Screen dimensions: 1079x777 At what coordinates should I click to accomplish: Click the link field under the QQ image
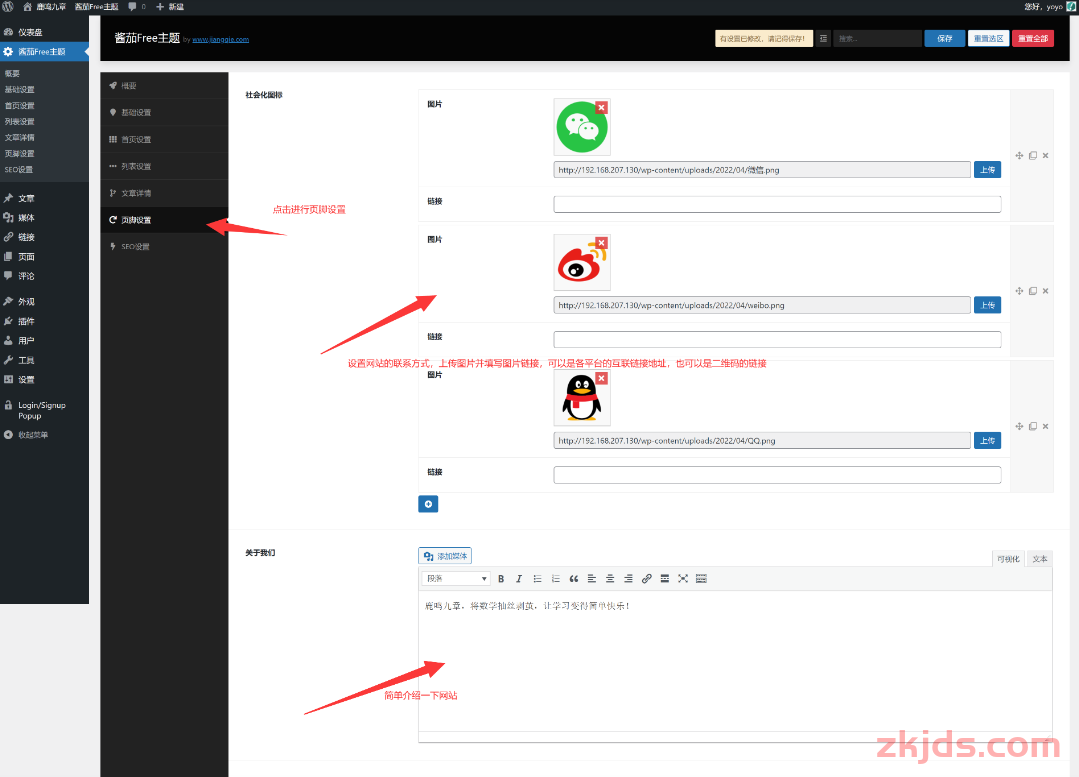point(777,474)
